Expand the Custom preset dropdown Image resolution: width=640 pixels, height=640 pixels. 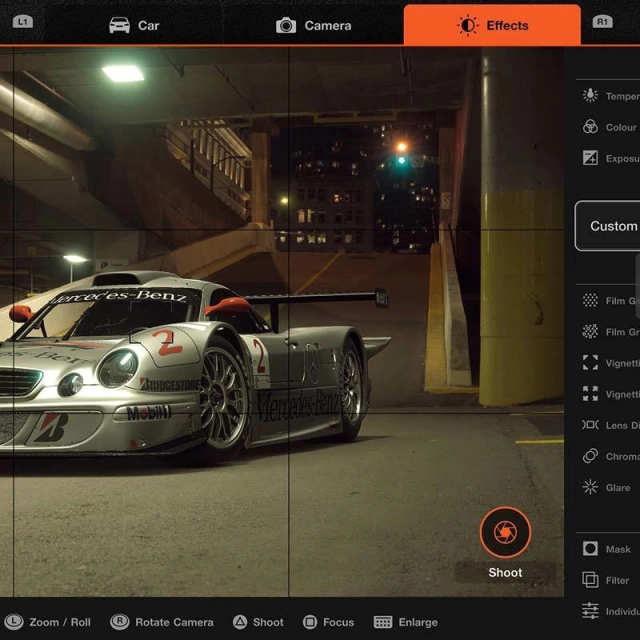610,226
